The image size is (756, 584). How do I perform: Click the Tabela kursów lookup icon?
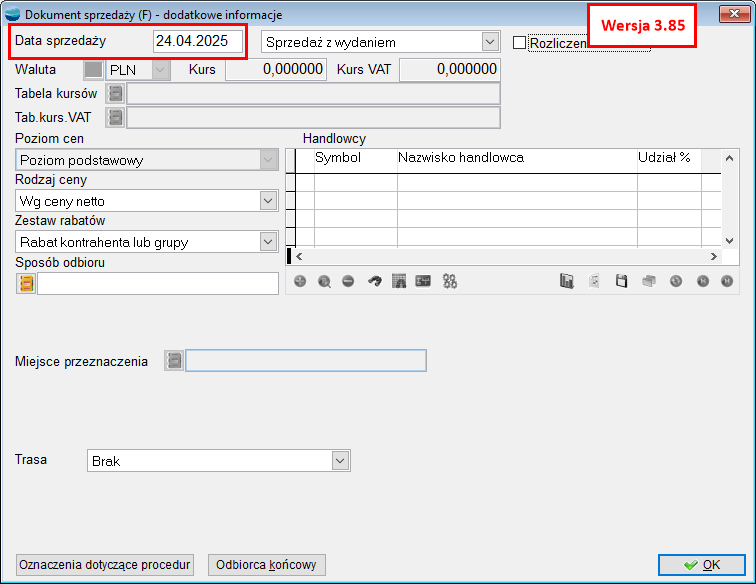[x=115, y=94]
